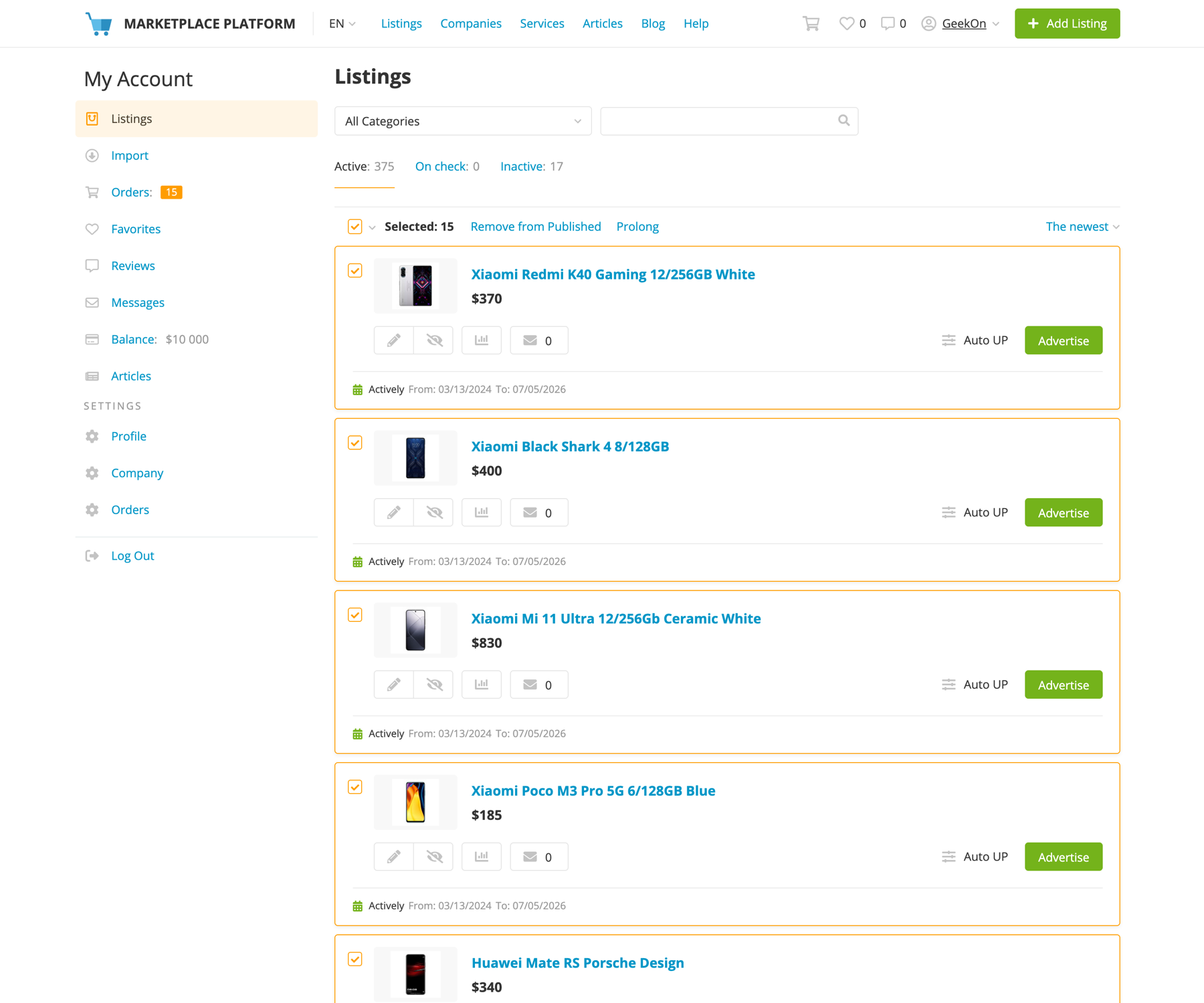Advertise Xiaomi Black Shark 4 listing
The image size is (1204, 1003).
(1064, 512)
